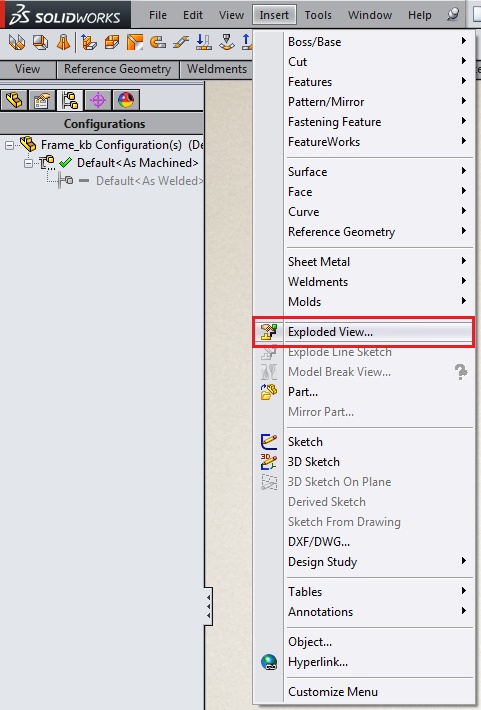Screen dimensions: 481x710
Task: Switch to the View toolbar tab
Action: [x=27, y=69]
